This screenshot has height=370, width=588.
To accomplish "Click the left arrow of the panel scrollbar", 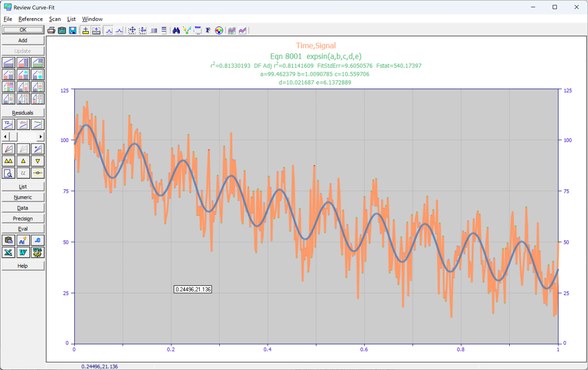I will pos(5,136).
